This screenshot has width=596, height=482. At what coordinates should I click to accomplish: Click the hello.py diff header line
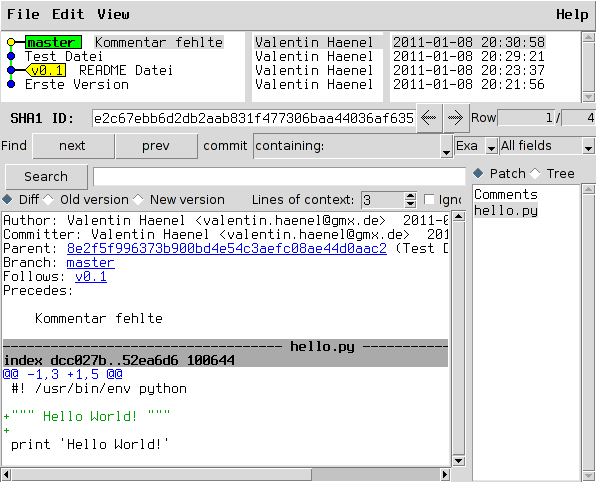tap(225, 346)
